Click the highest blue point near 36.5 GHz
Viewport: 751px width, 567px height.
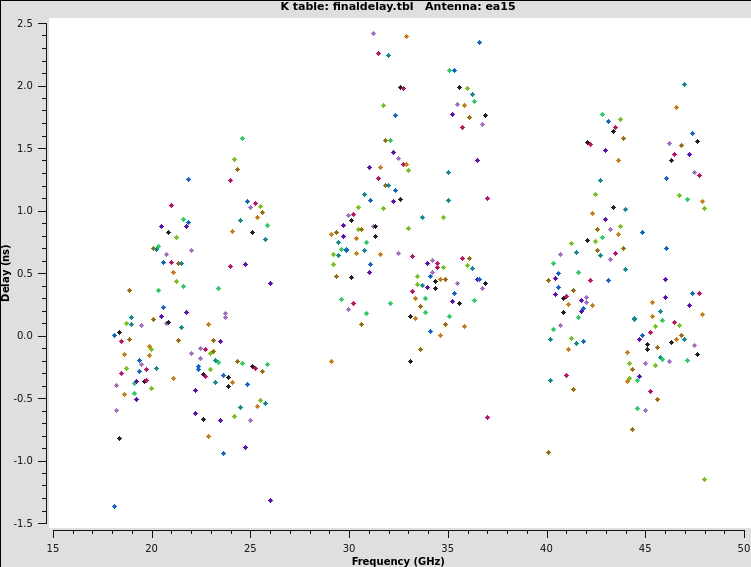[479, 42]
